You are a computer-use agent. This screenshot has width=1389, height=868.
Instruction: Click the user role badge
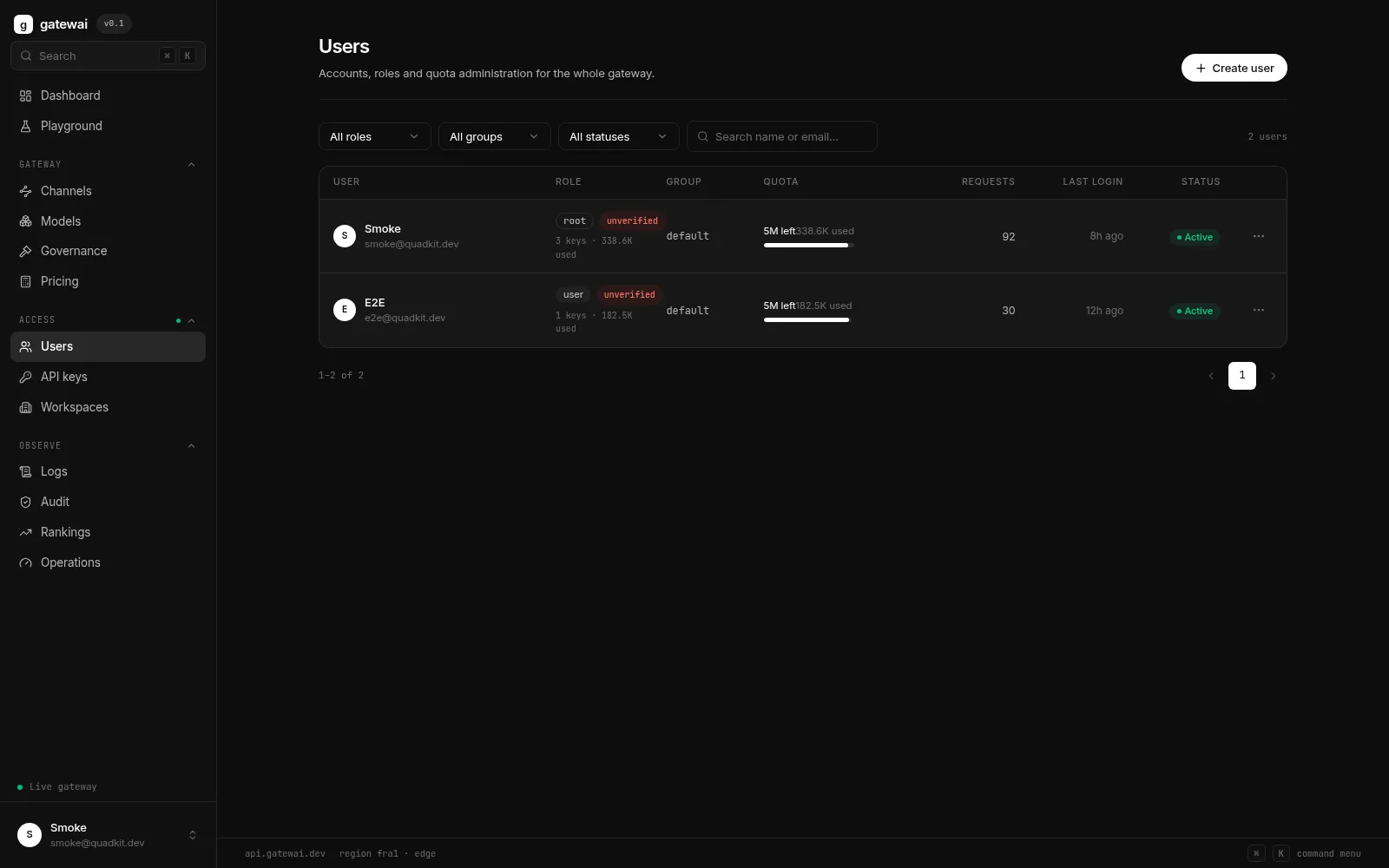(573, 295)
